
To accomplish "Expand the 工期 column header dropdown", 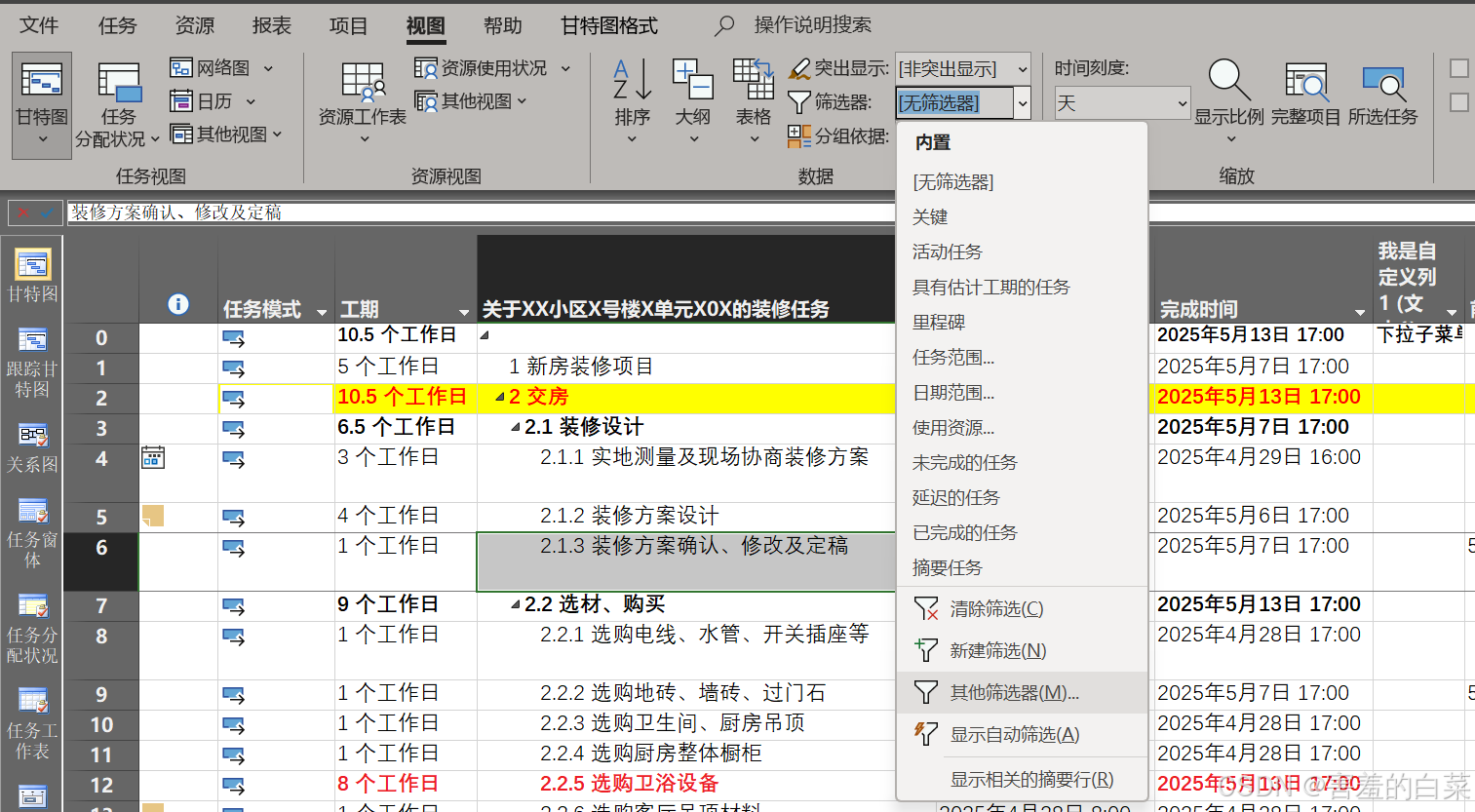I will tap(464, 312).
